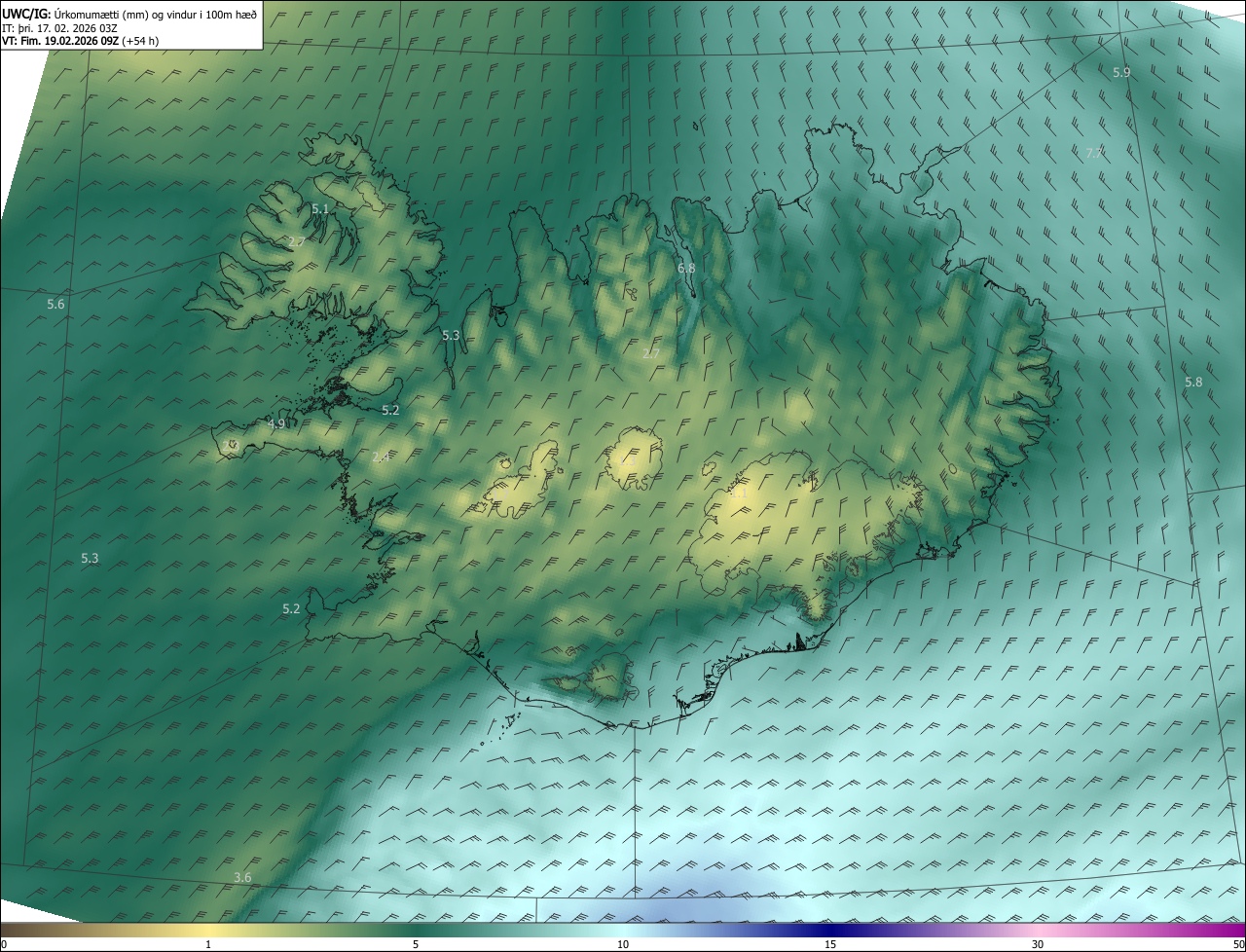The height and width of the screenshot is (952, 1246).
Task: Click the map value "2.4" in west Iceland
Action: 381,457
